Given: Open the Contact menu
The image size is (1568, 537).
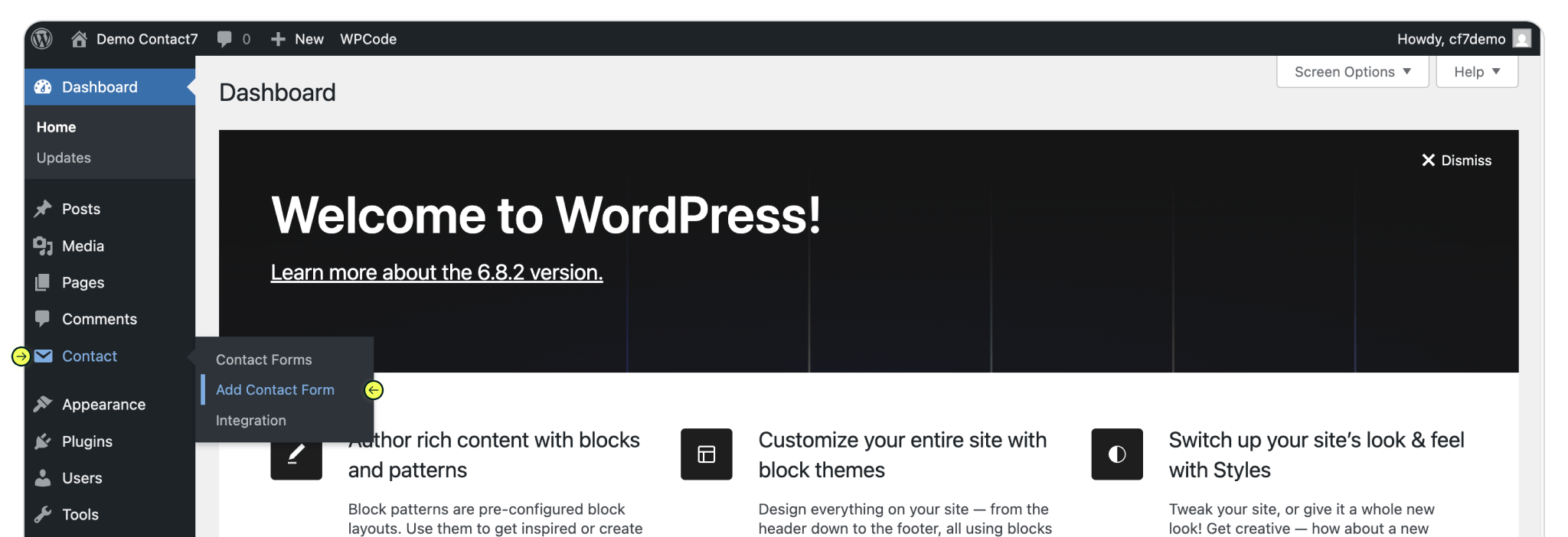Looking at the screenshot, I should 109,356.
